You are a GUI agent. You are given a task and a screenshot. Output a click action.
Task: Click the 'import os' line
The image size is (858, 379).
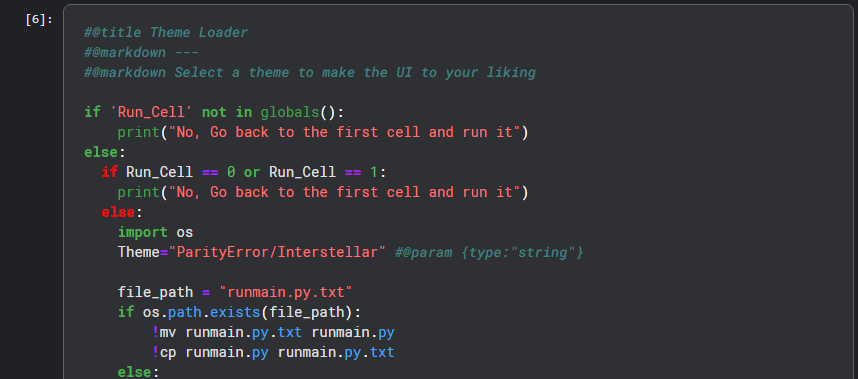155,232
